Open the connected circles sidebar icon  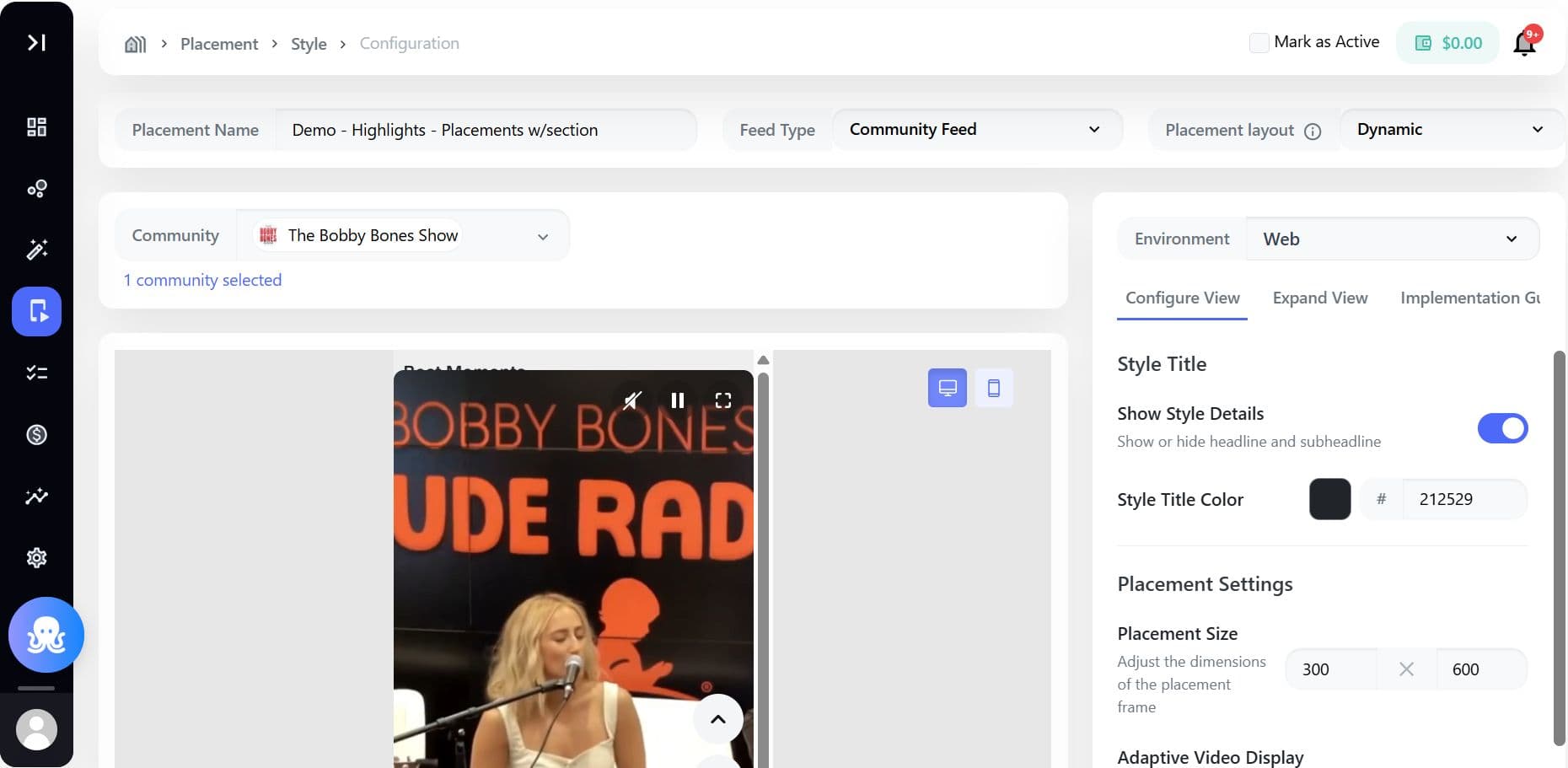[36, 189]
